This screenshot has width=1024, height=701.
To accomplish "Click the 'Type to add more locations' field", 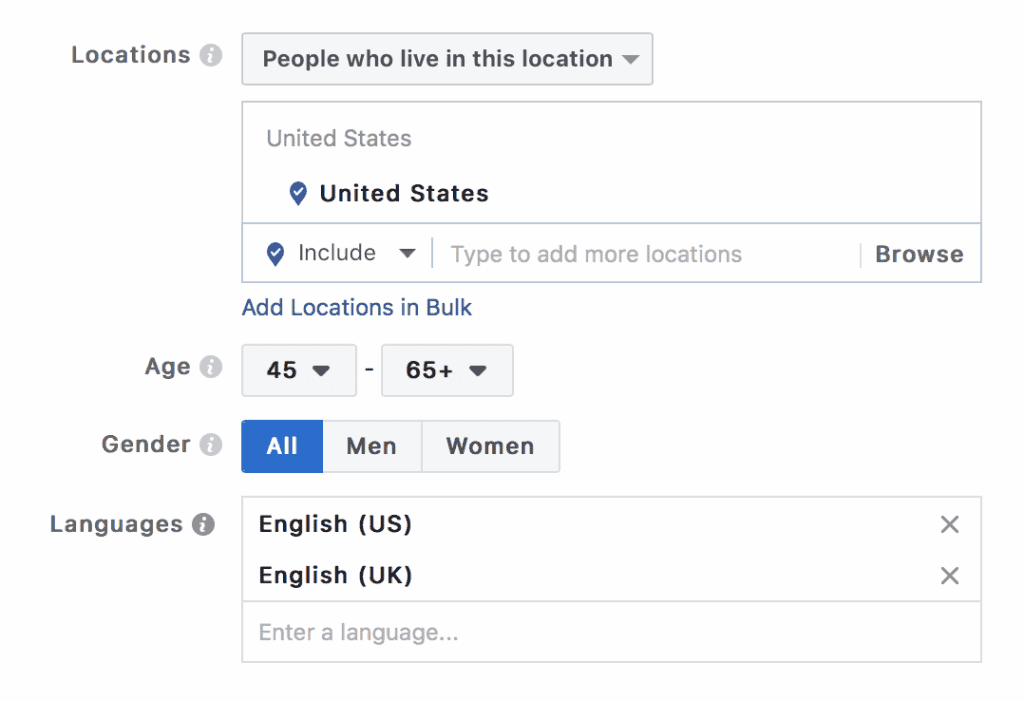I will point(596,253).
